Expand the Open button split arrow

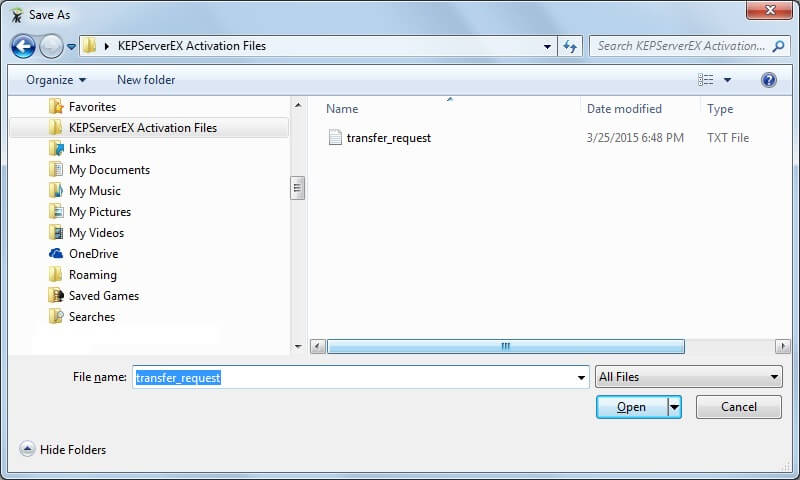tap(674, 407)
